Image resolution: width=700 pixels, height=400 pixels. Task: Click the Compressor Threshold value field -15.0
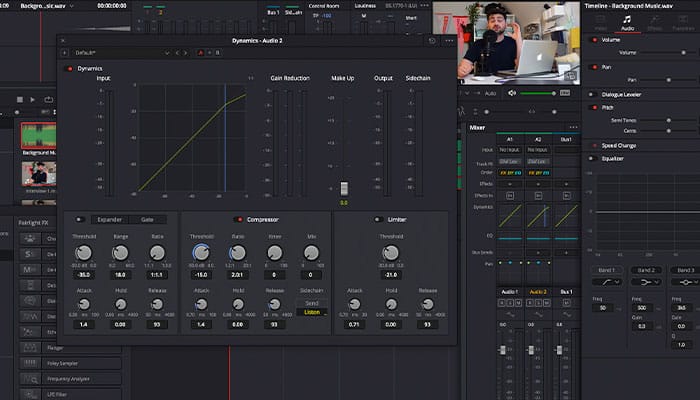click(x=201, y=275)
